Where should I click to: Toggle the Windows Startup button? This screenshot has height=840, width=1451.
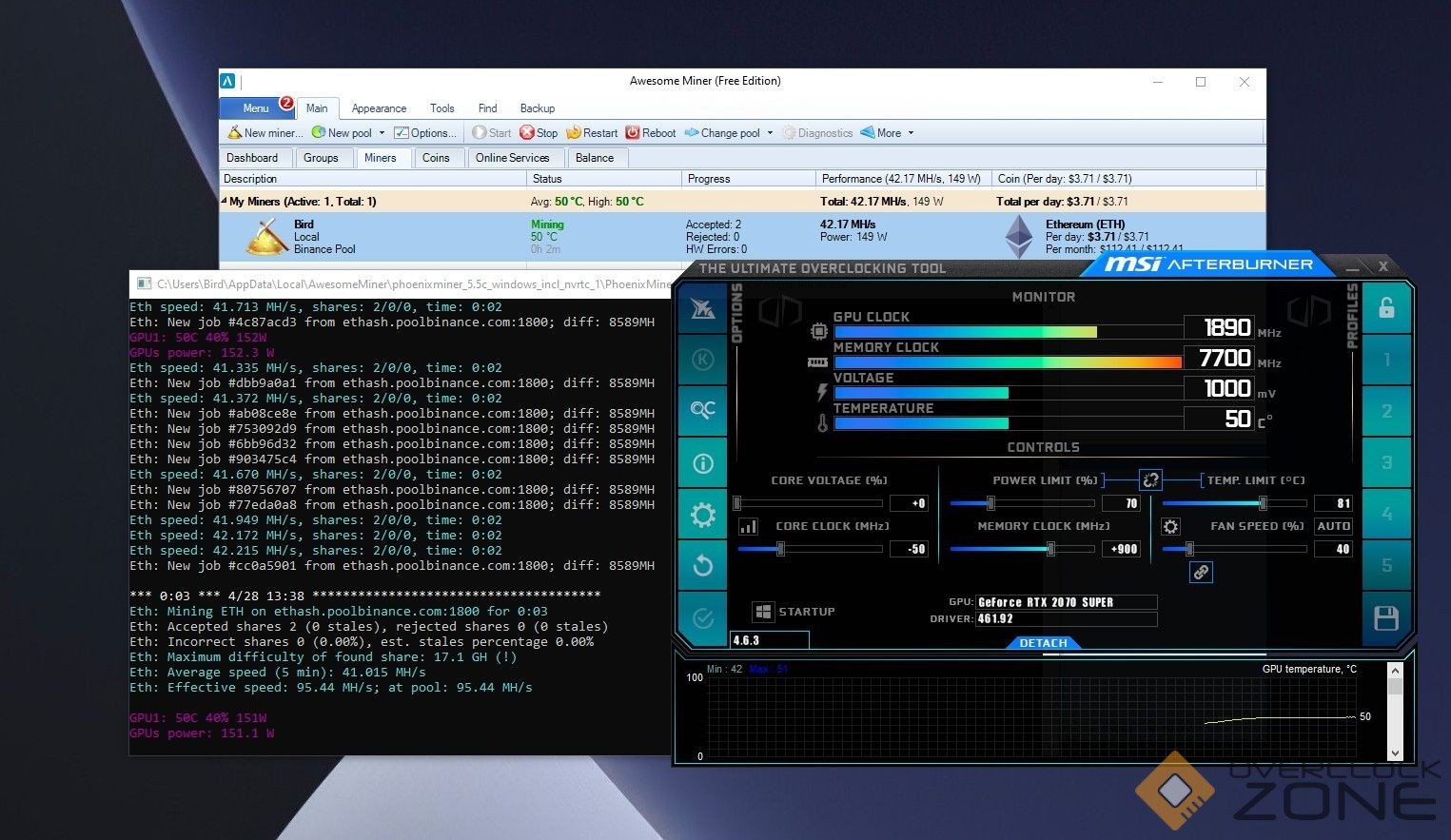(763, 612)
